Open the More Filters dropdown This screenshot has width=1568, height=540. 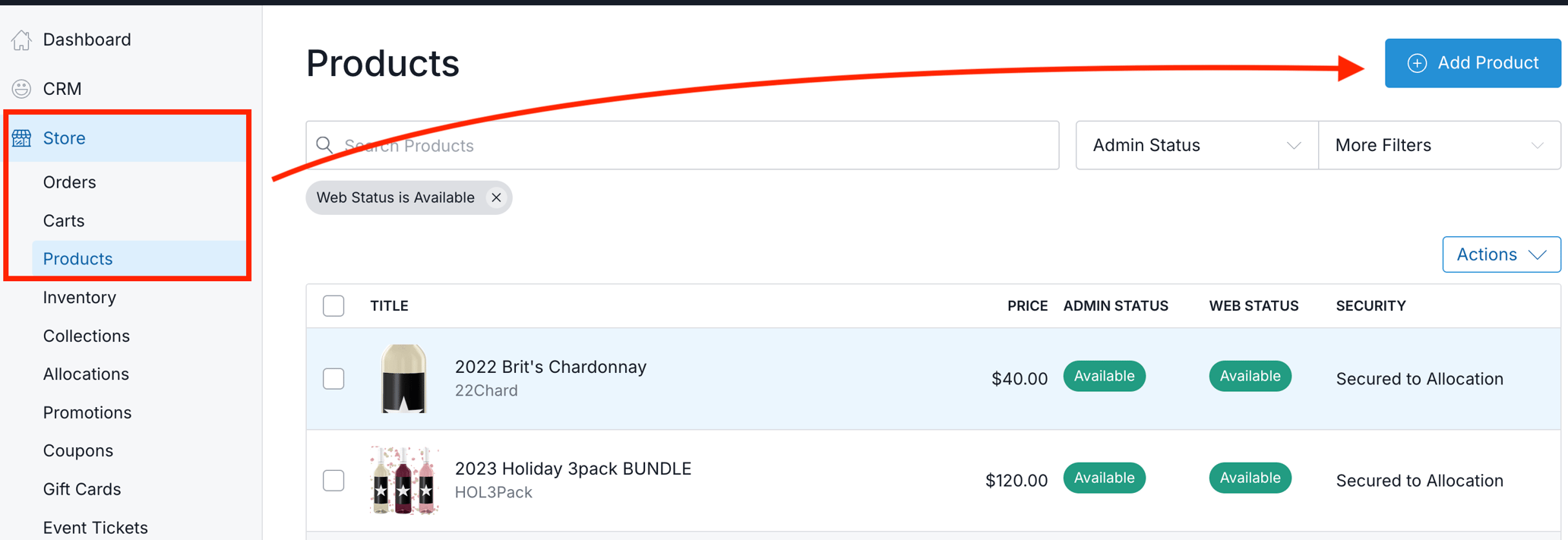tap(1439, 145)
